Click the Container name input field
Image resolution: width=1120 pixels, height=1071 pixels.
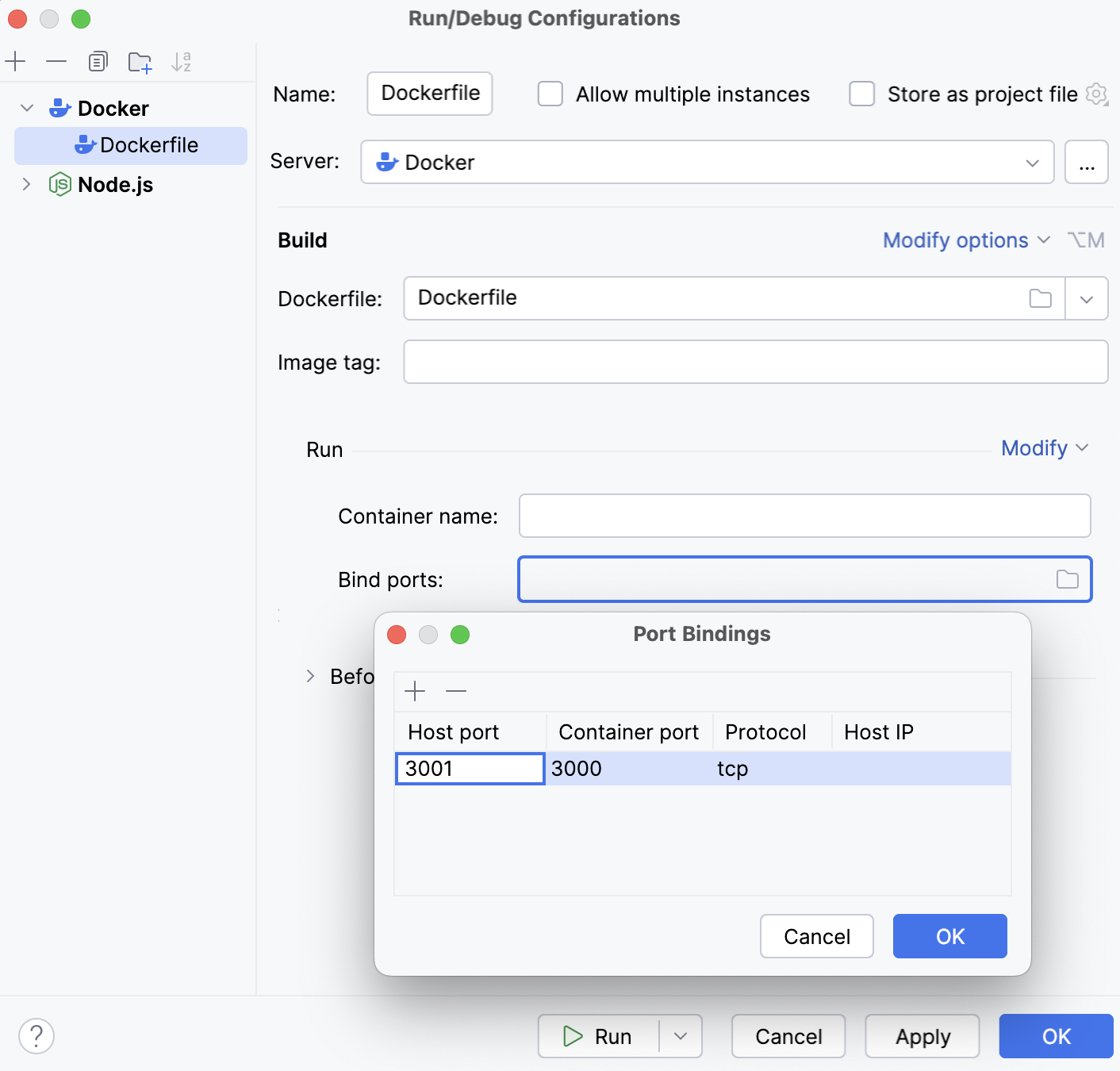pos(804,516)
